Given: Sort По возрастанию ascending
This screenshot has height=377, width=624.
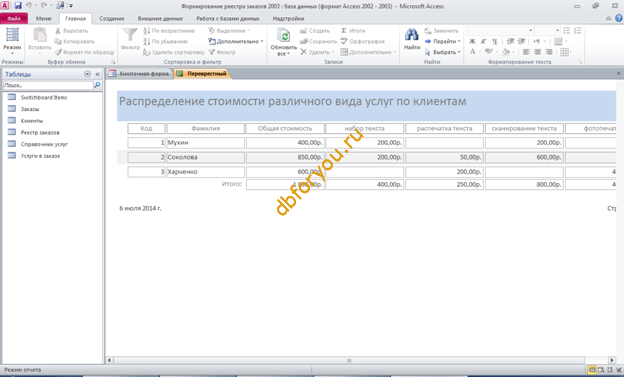Looking at the screenshot, I should 170,31.
